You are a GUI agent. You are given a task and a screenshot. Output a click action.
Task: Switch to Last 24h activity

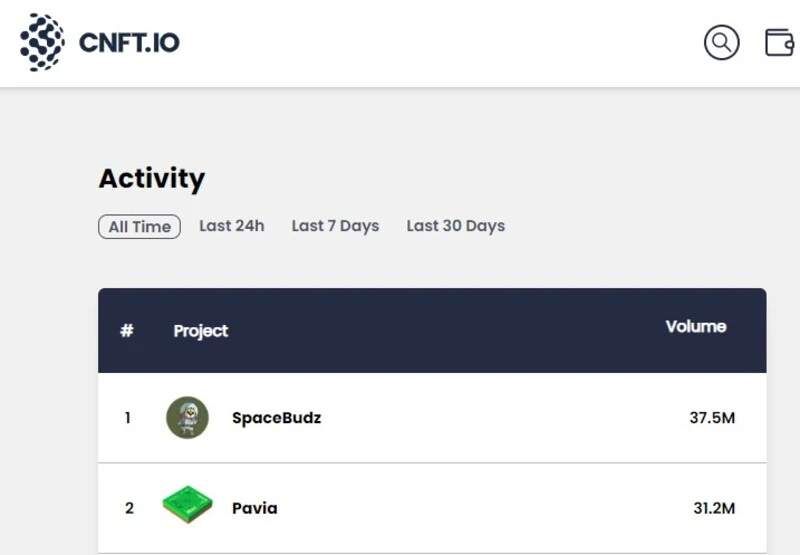(231, 226)
